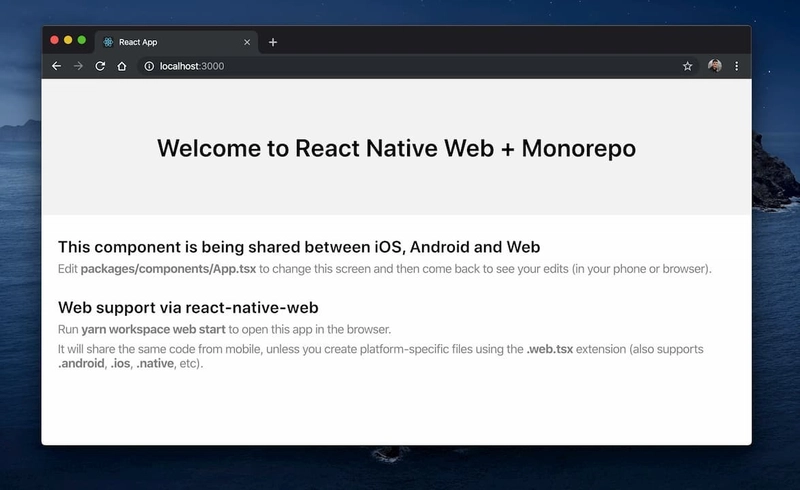Click the "yarn workspace web start" text
The image size is (800, 490).
pos(153,329)
